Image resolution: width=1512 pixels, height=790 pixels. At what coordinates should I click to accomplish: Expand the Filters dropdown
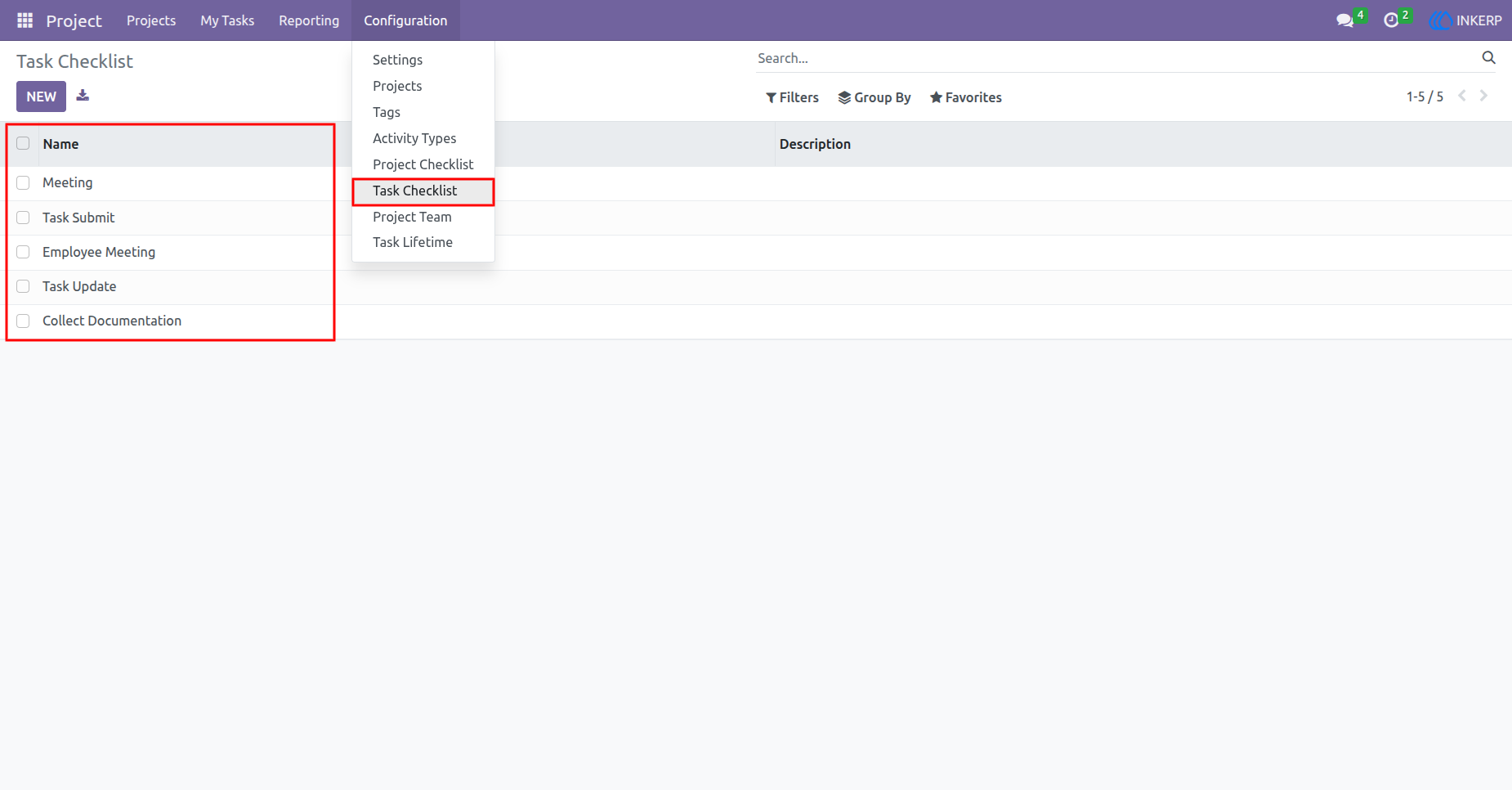click(x=792, y=97)
